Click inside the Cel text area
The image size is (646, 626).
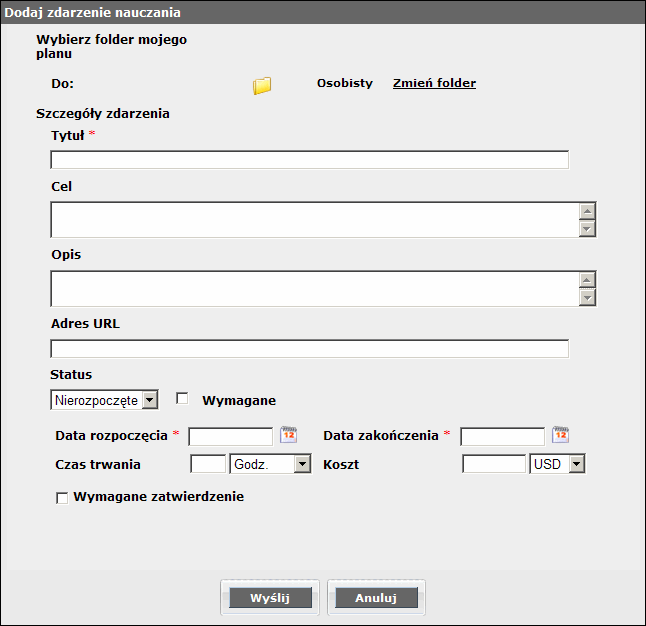(x=314, y=220)
